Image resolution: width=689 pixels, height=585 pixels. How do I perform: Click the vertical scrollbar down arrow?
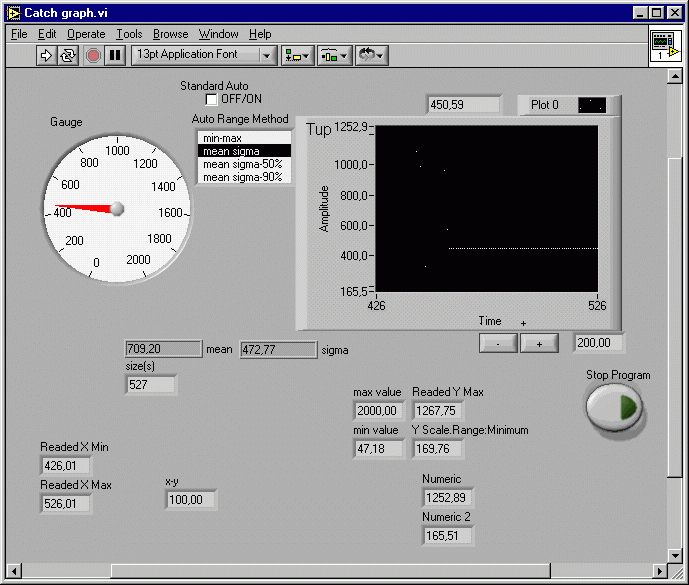coord(675,556)
